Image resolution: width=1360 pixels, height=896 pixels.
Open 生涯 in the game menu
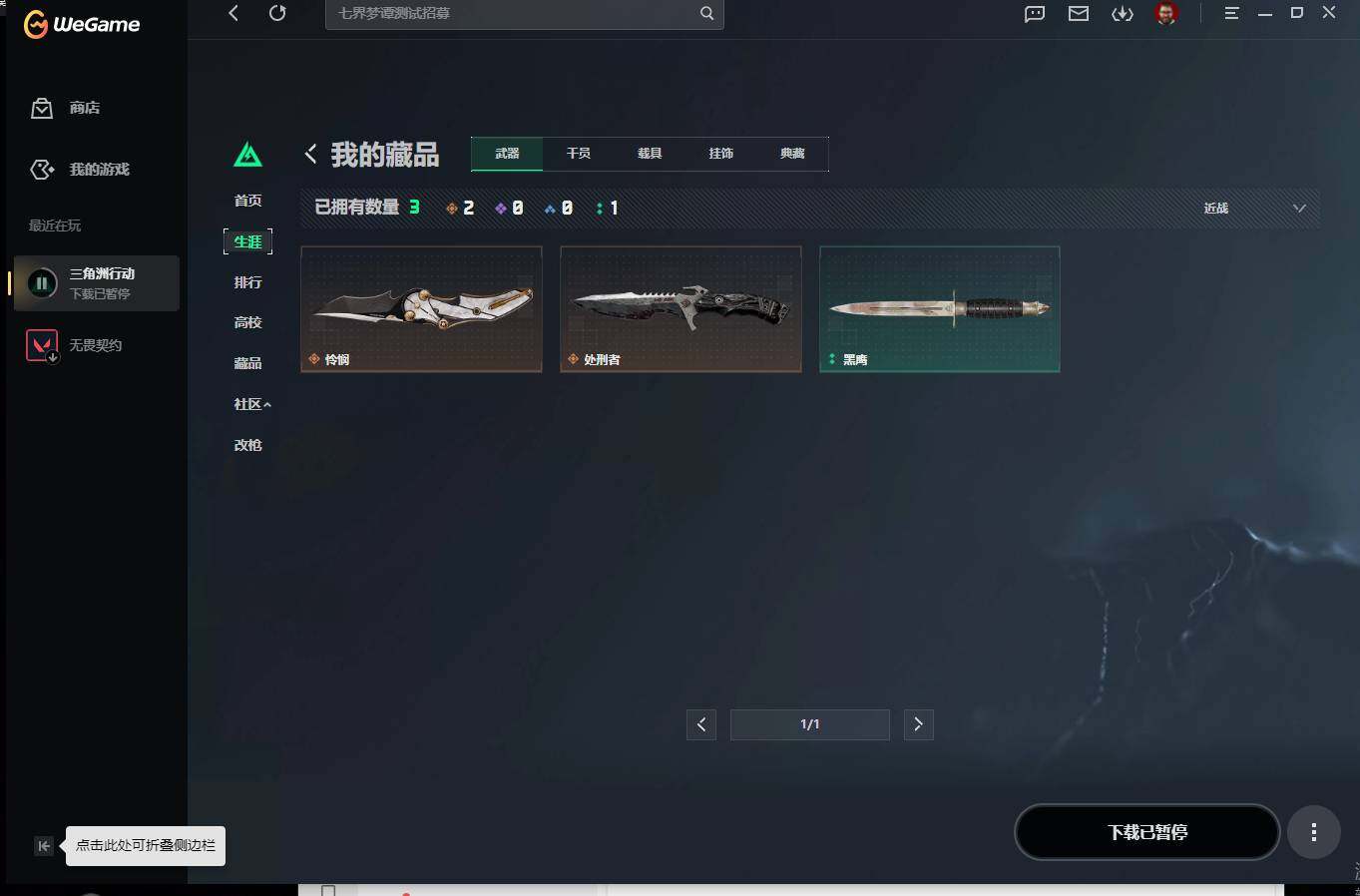coord(247,241)
